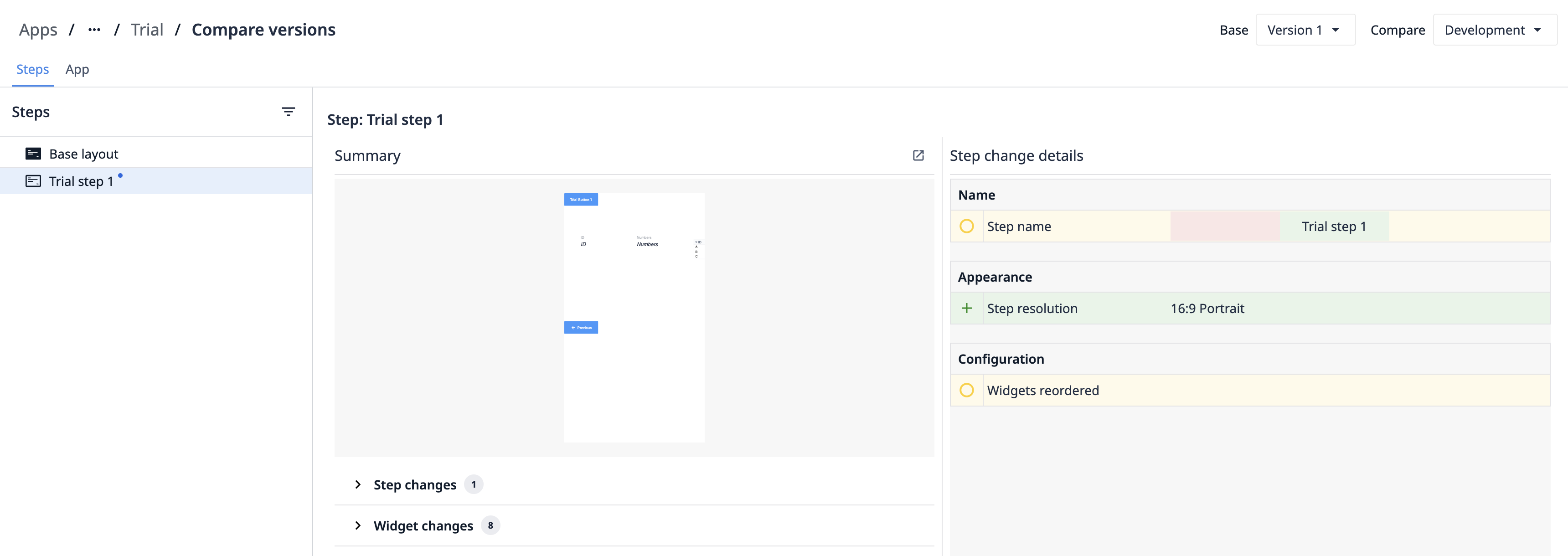Click the green plus beside Step resolution
The width and height of the screenshot is (1568, 556).
point(966,309)
